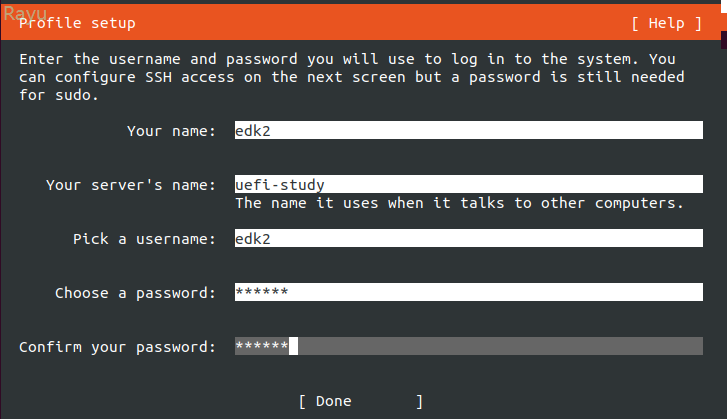Click the "Pick a username:" label

tap(144, 239)
